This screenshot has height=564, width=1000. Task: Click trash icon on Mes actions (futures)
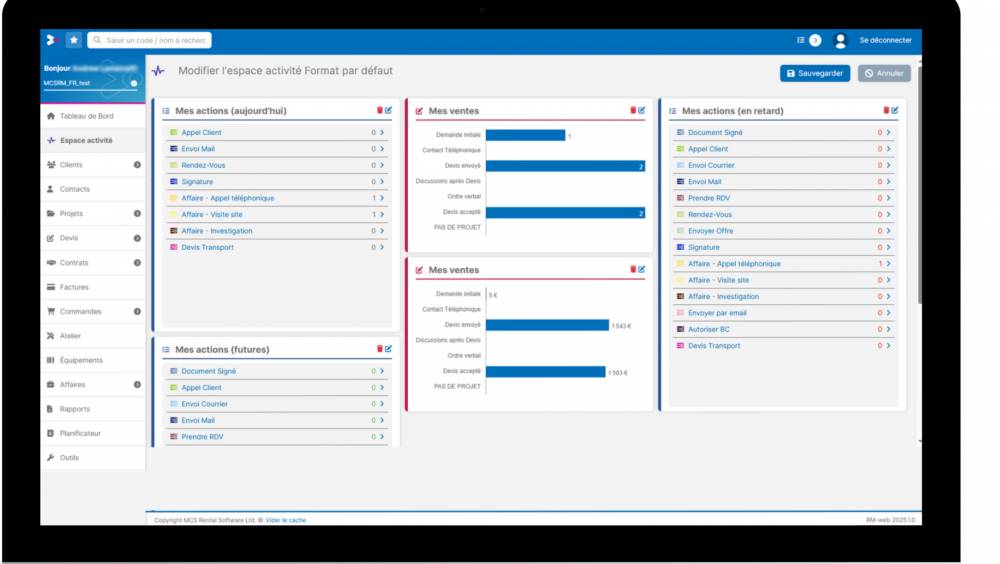pos(379,349)
